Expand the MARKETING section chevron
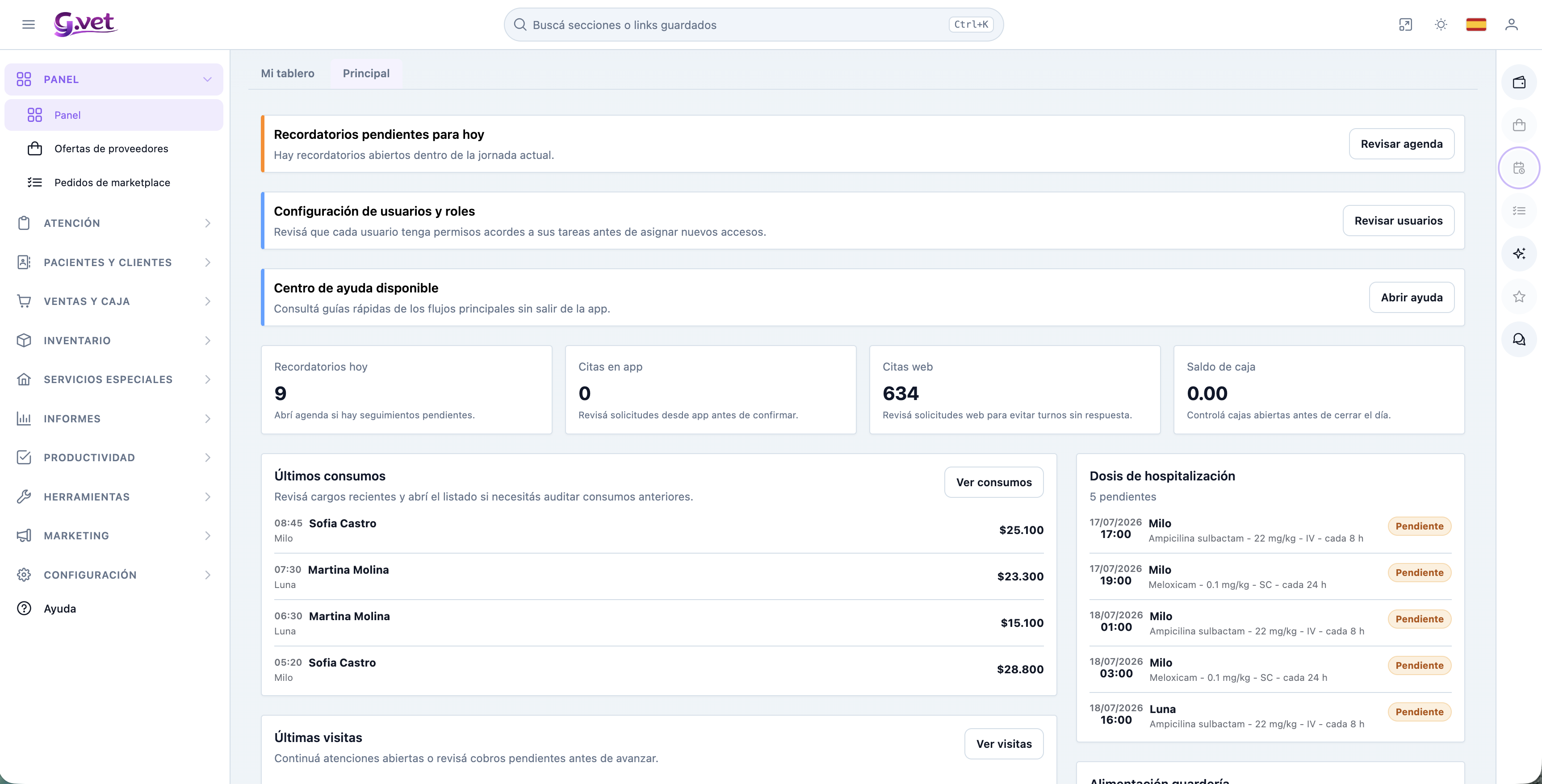This screenshot has height=784, width=1542. click(x=207, y=536)
